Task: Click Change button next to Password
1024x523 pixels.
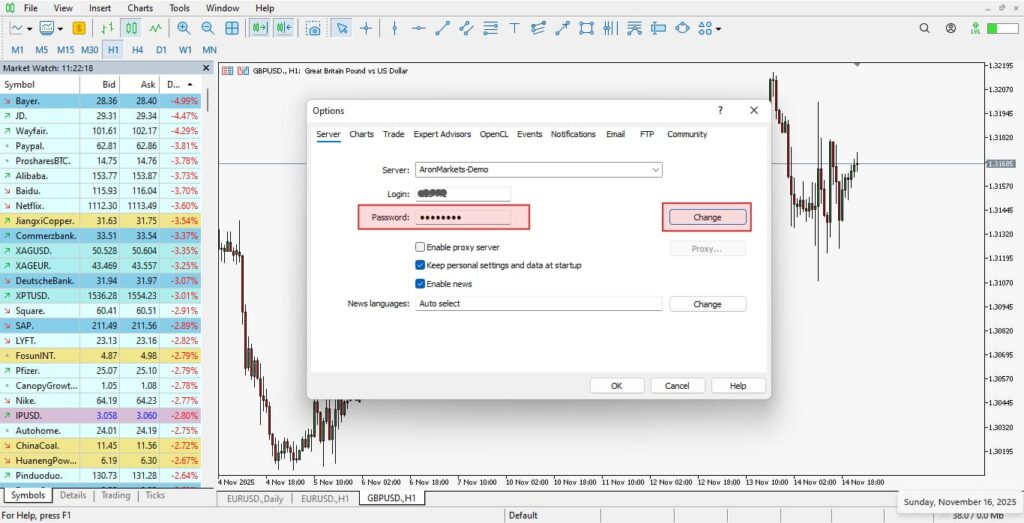Action: pos(707,217)
